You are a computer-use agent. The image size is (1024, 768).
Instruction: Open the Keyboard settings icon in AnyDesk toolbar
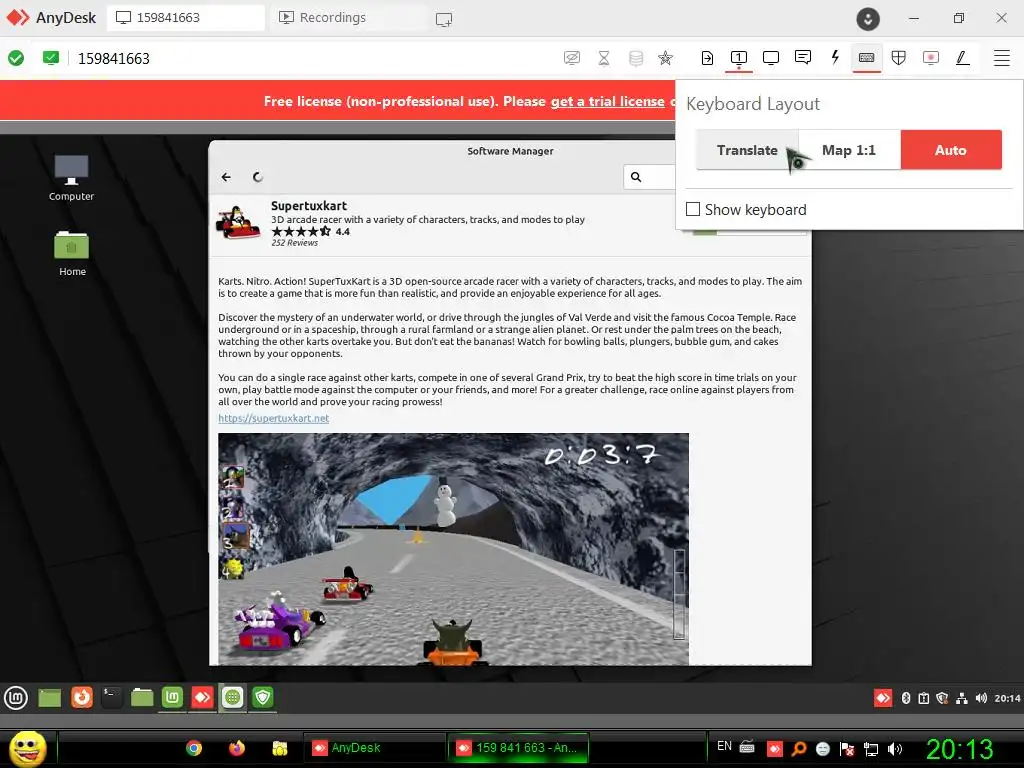pyautogui.click(x=867, y=58)
